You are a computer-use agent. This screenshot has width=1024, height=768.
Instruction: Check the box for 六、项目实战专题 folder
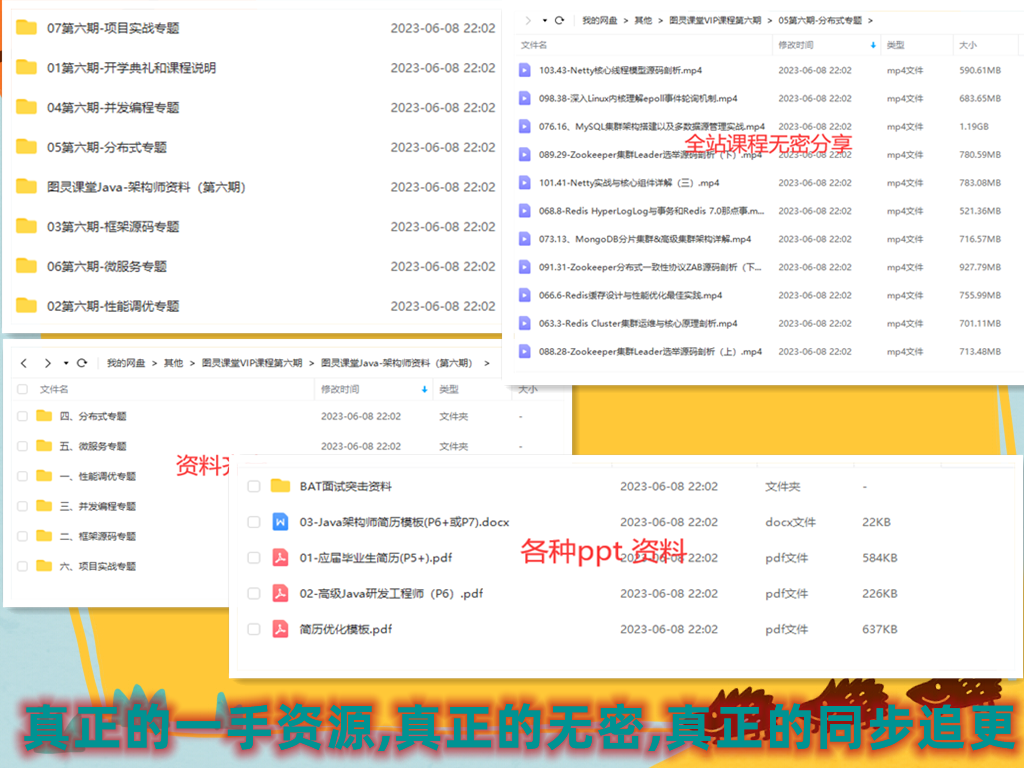coord(22,566)
